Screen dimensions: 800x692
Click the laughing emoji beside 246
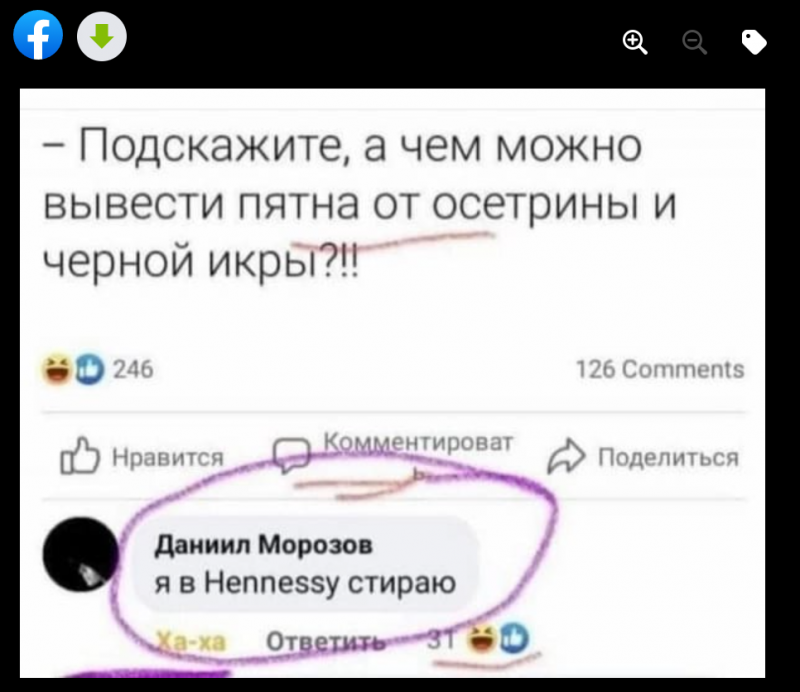[x=57, y=369]
